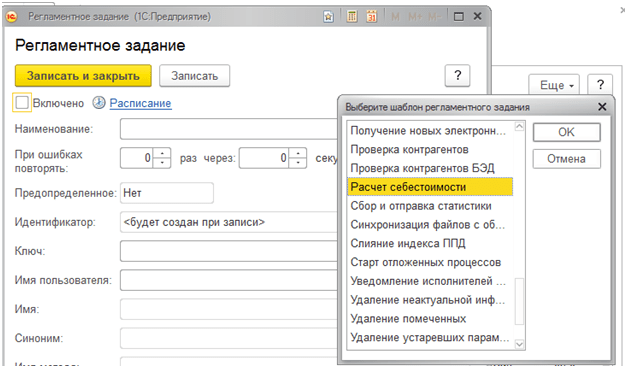627x368 pixels.
Task: Decrease the retry interval seconds spinner
Action: click(x=298, y=163)
